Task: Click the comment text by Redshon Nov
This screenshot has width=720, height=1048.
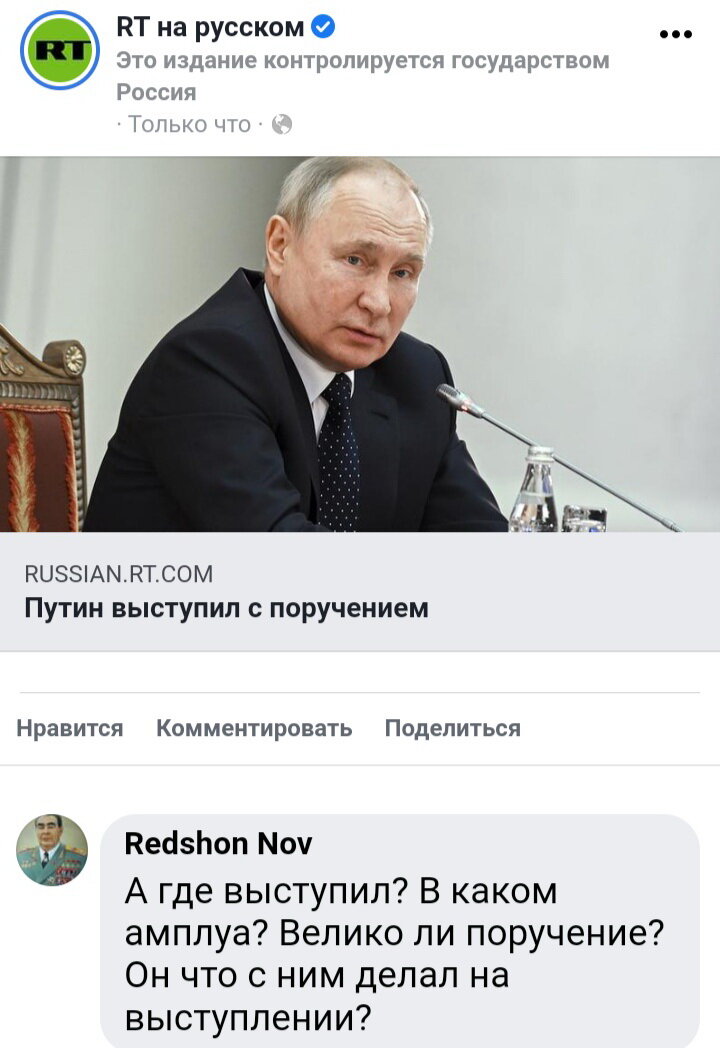Action: click(x=394, y=954)
